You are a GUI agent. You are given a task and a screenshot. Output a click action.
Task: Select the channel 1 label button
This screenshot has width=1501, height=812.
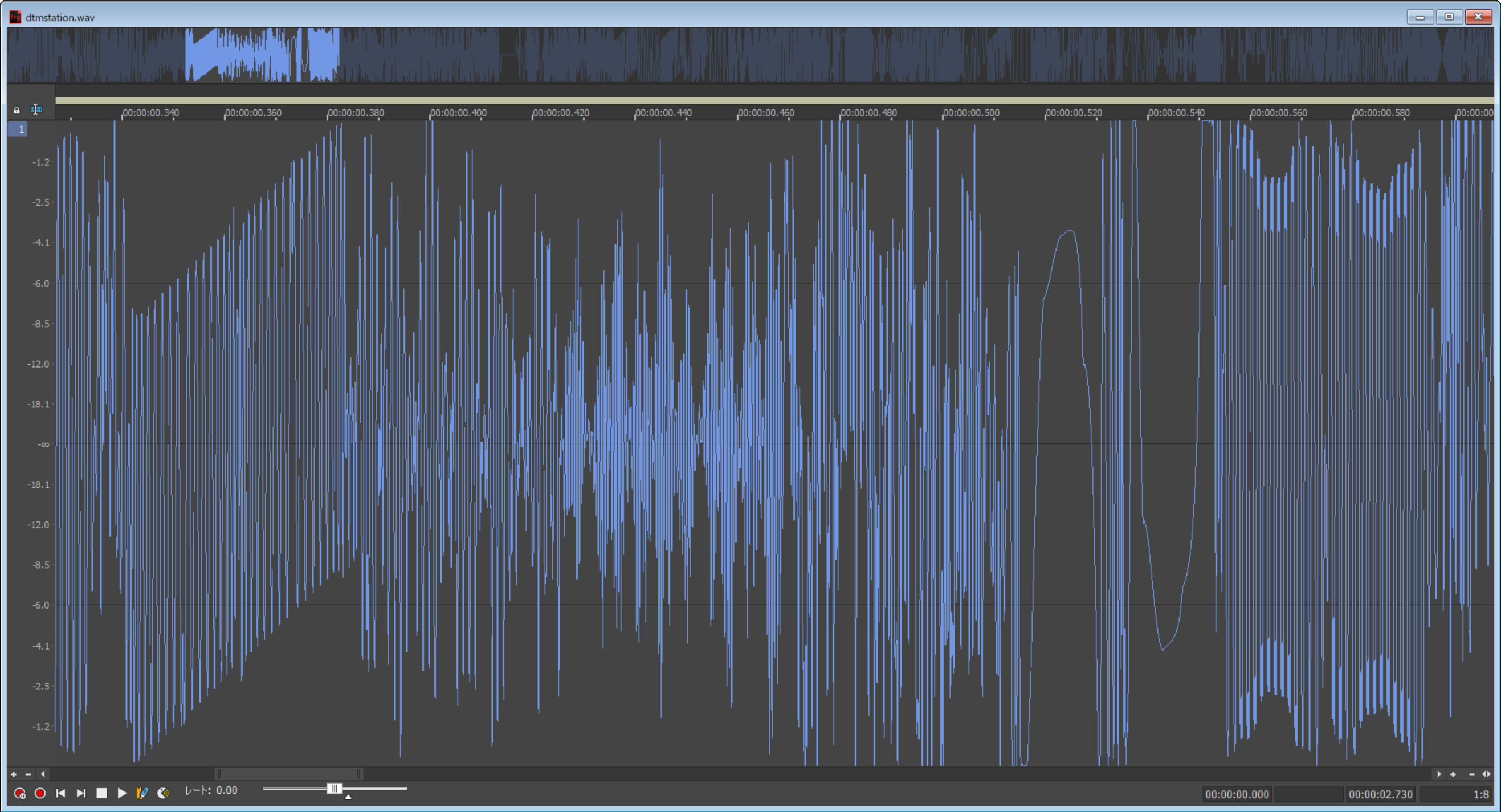[x=18, y=129]
